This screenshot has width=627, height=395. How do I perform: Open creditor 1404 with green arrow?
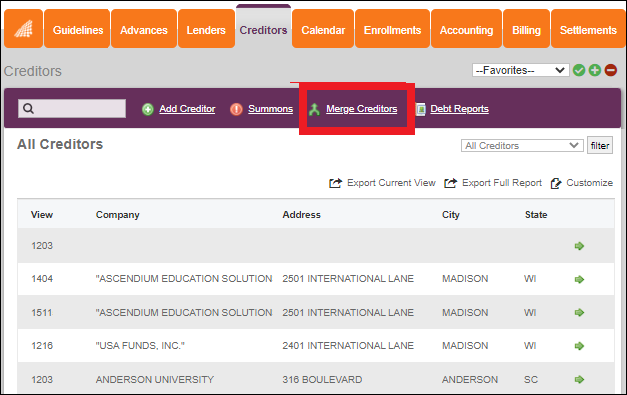579,279
